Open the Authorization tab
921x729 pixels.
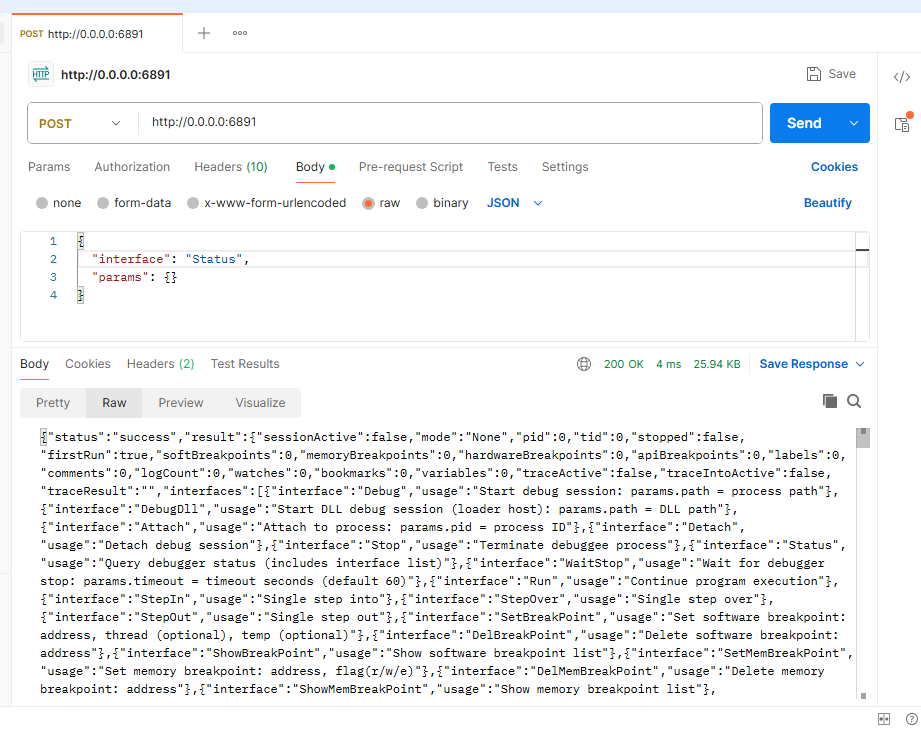132,167
